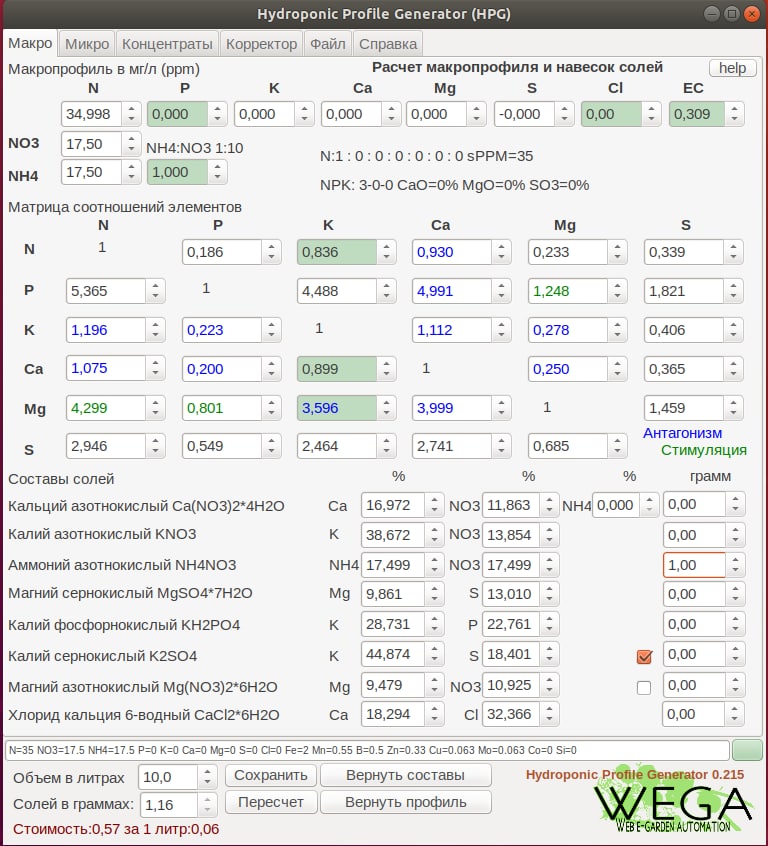Click the Mg(NO3)2 Mg percent field 9,479

coord(393,685)
